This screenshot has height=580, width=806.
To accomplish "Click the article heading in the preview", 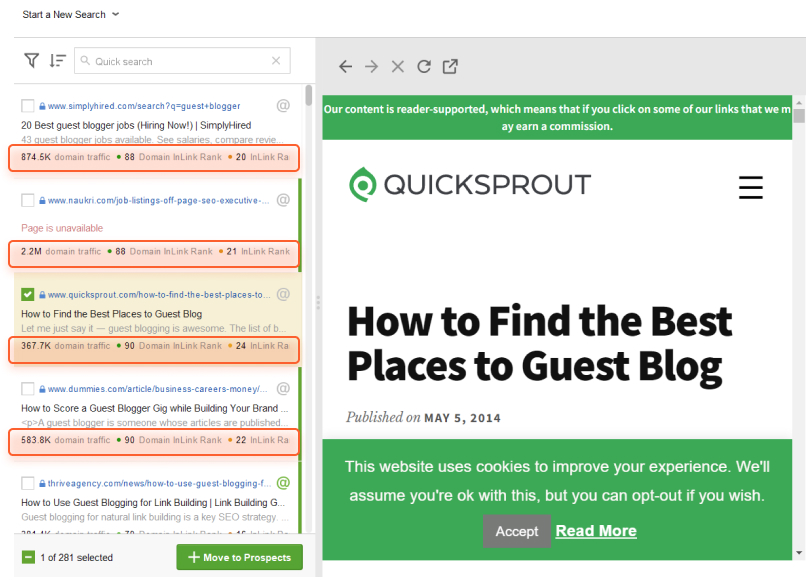I will click(539, 343).
